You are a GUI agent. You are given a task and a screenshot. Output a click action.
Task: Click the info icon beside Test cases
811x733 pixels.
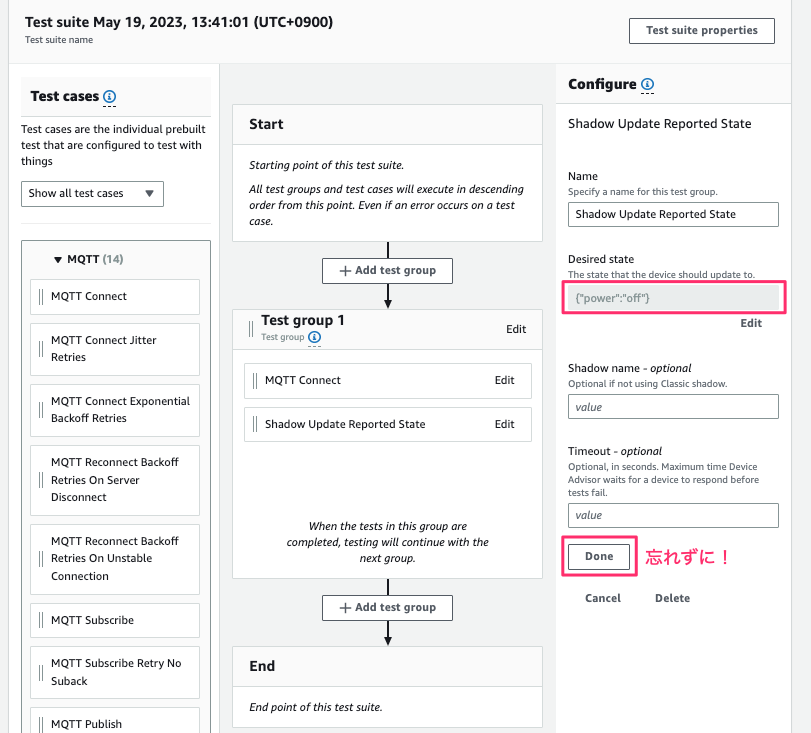110,97
